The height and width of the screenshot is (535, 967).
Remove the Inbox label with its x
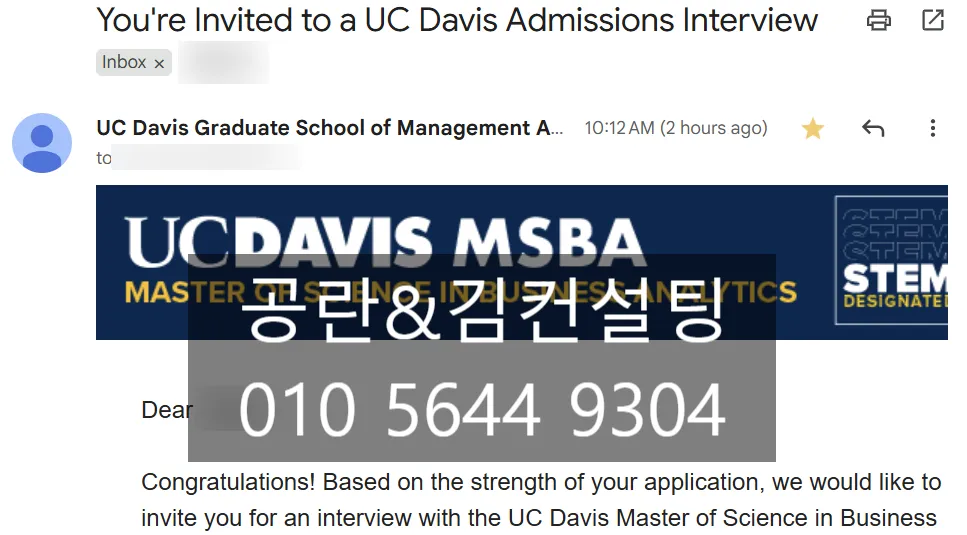click(159, 63)
